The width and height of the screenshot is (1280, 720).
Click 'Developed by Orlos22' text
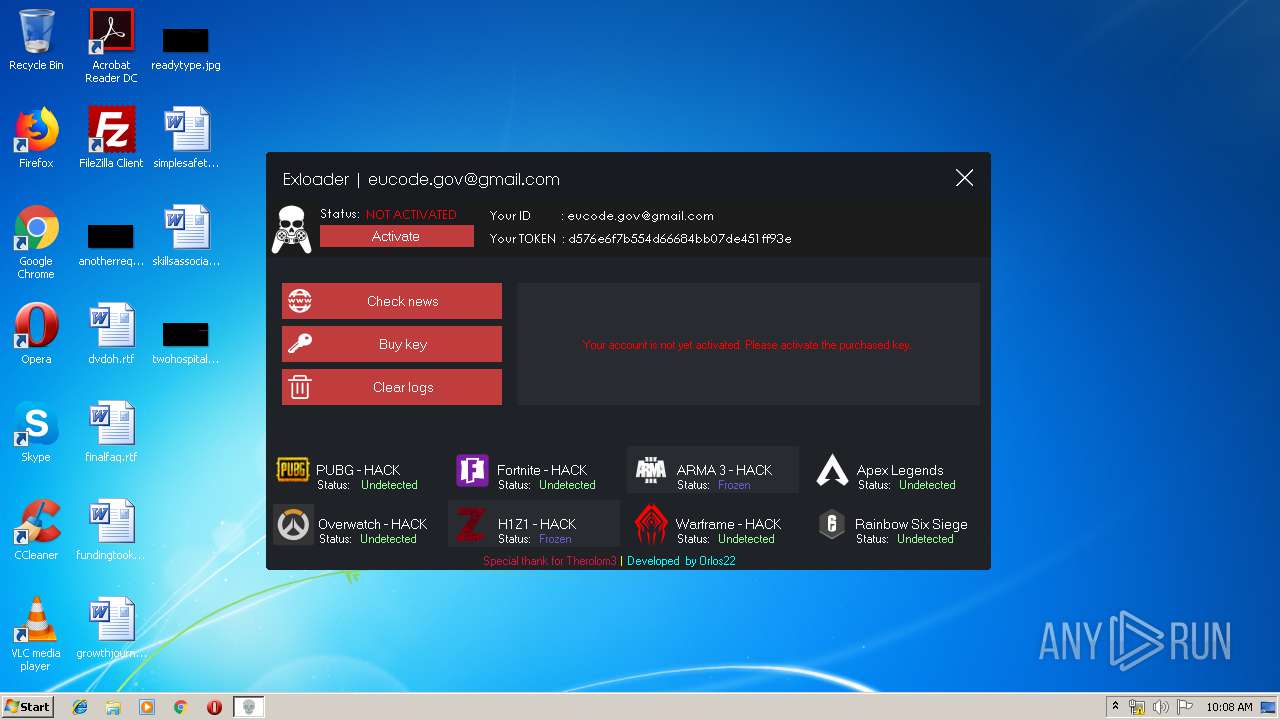coord(681,561)
